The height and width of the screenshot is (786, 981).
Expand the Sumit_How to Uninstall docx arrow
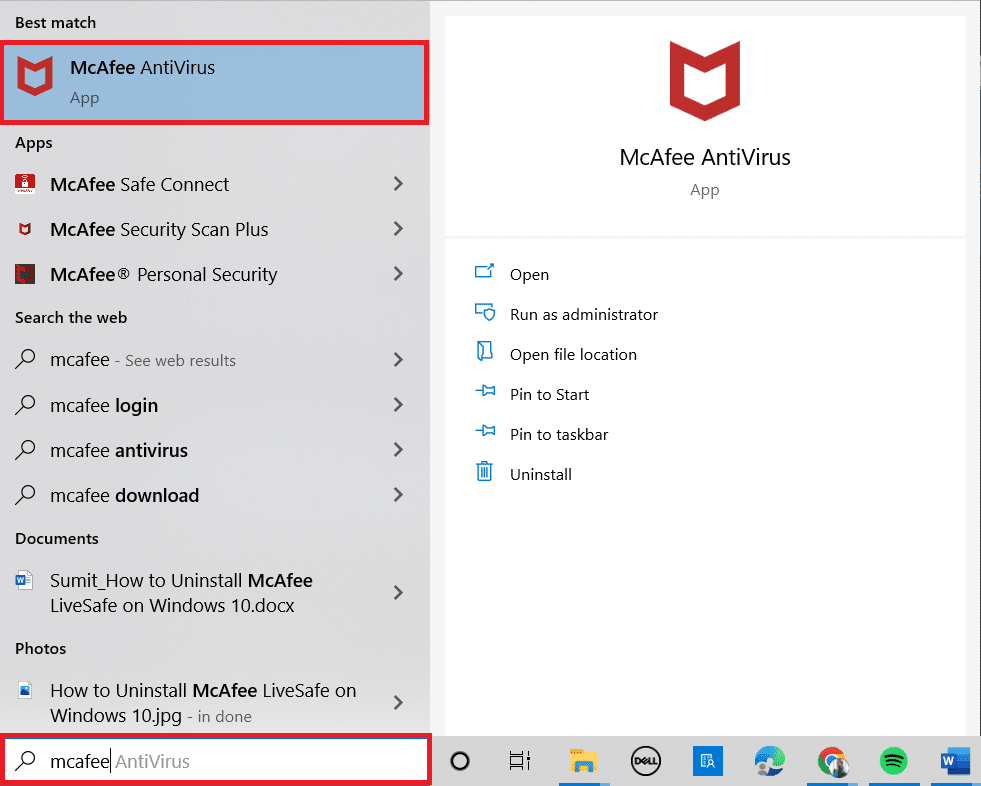click(398, 593)
